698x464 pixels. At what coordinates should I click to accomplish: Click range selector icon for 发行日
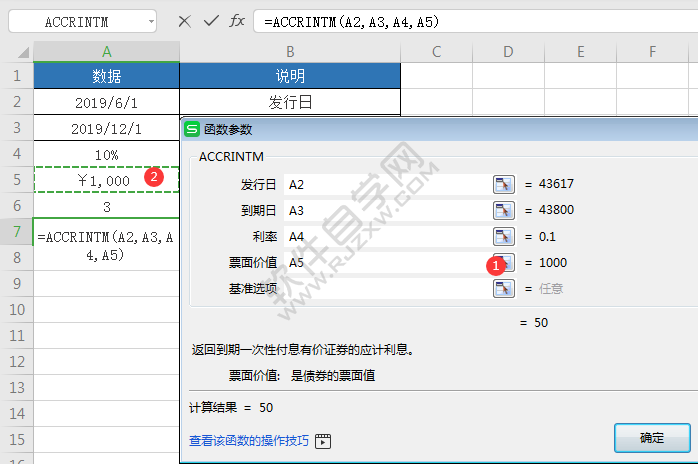tap(504, 184)
